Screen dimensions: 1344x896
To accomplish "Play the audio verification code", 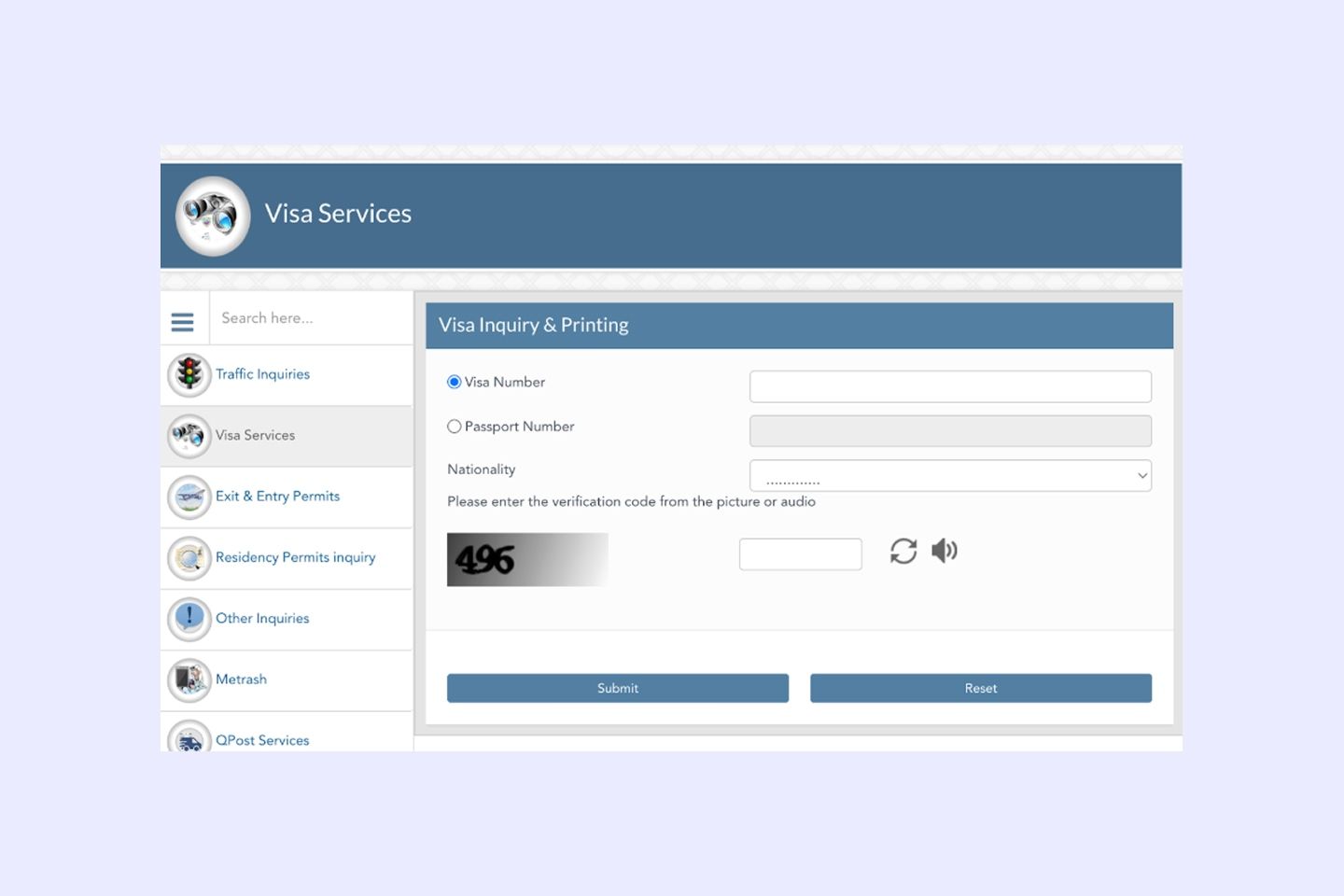I will tap(945, 552).
